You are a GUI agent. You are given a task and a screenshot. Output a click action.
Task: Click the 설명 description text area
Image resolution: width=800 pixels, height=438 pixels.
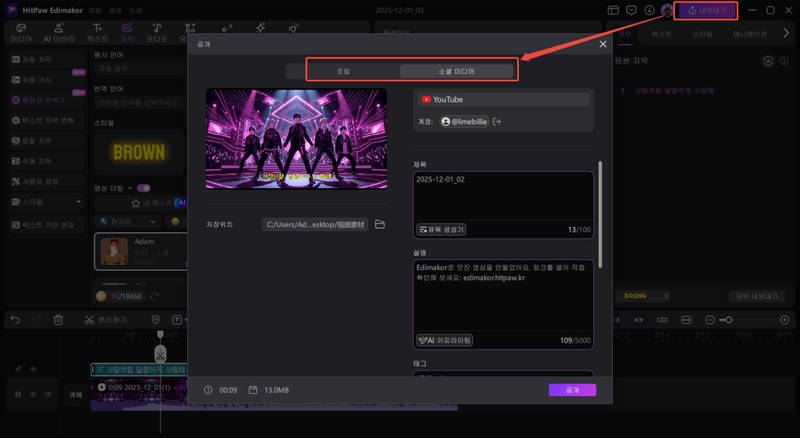click(503, 304)
